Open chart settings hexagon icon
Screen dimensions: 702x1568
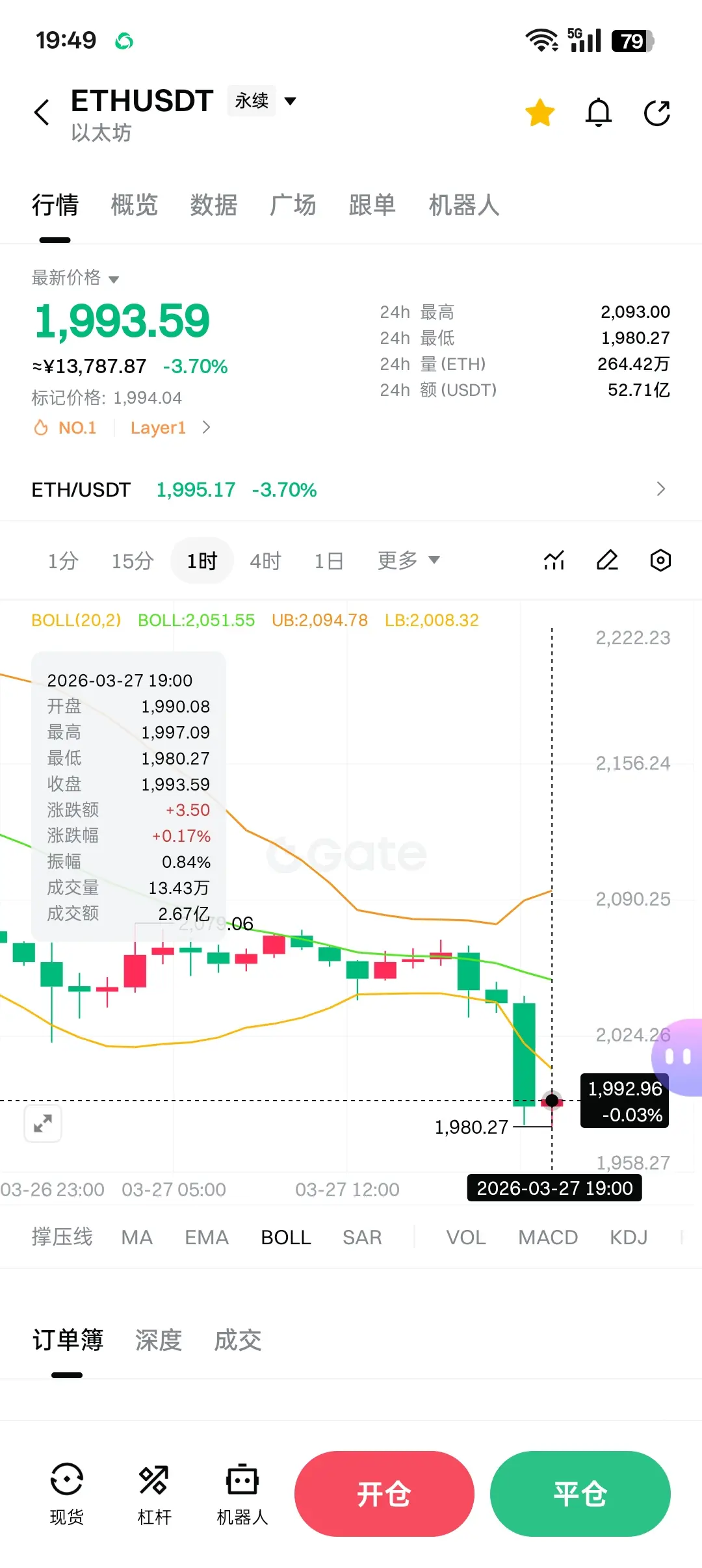(660, 560)
